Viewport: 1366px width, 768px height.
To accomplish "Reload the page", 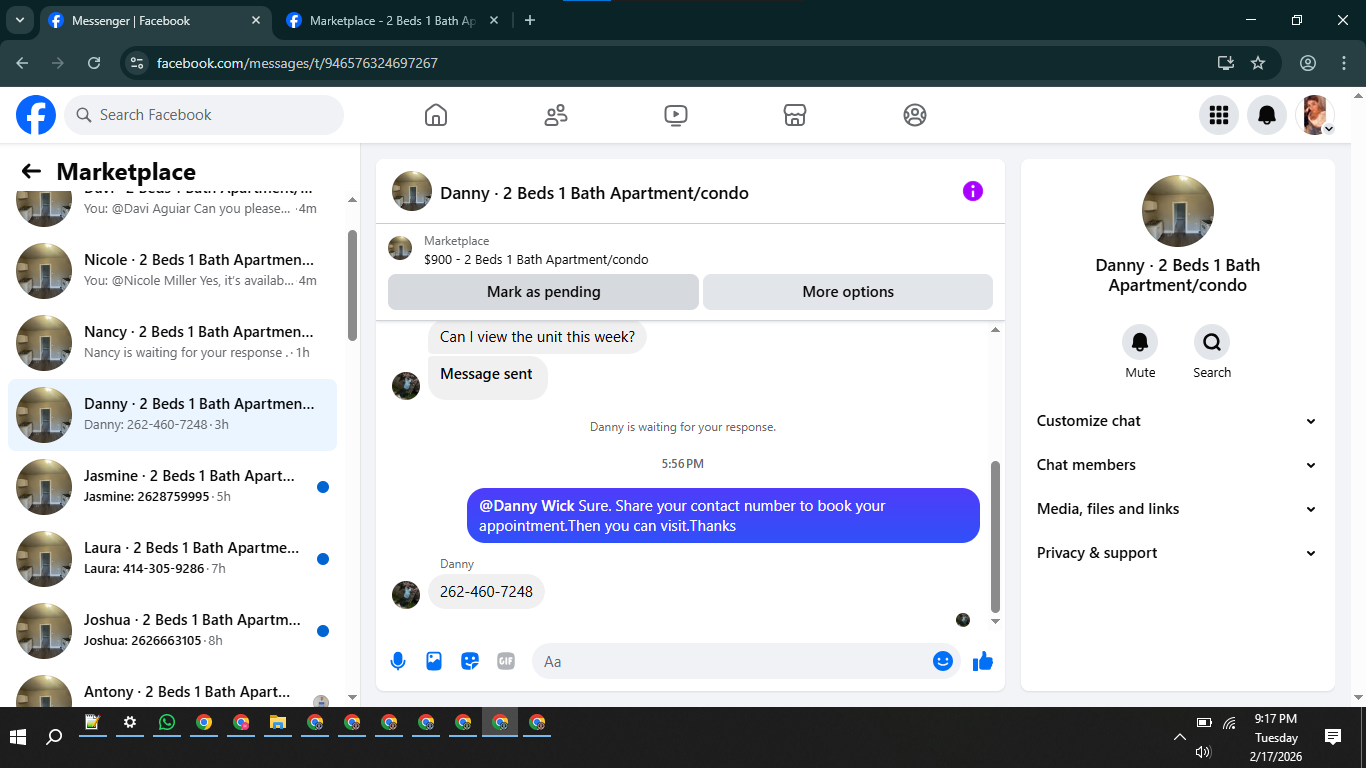I will click(94, 63).
